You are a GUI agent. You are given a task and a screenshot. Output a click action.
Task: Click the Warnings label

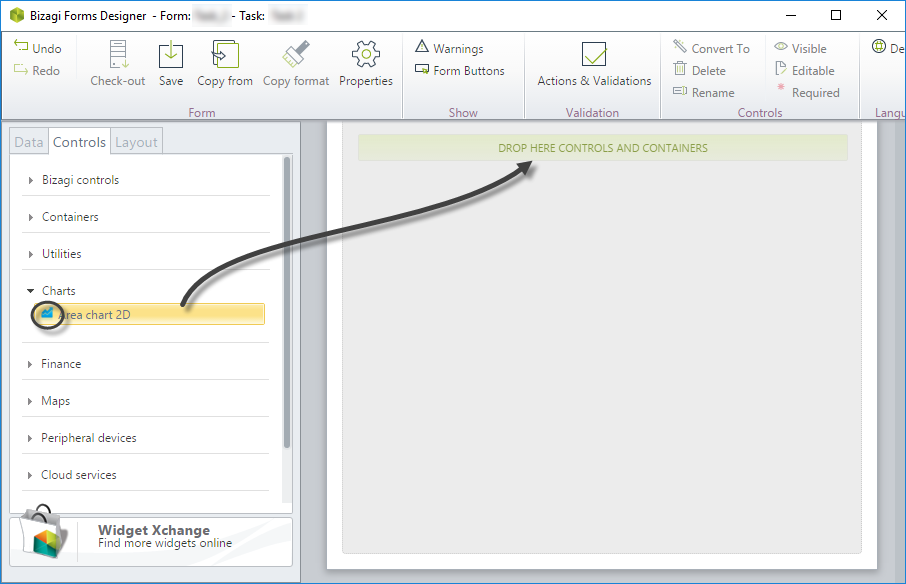coord(458,49)
